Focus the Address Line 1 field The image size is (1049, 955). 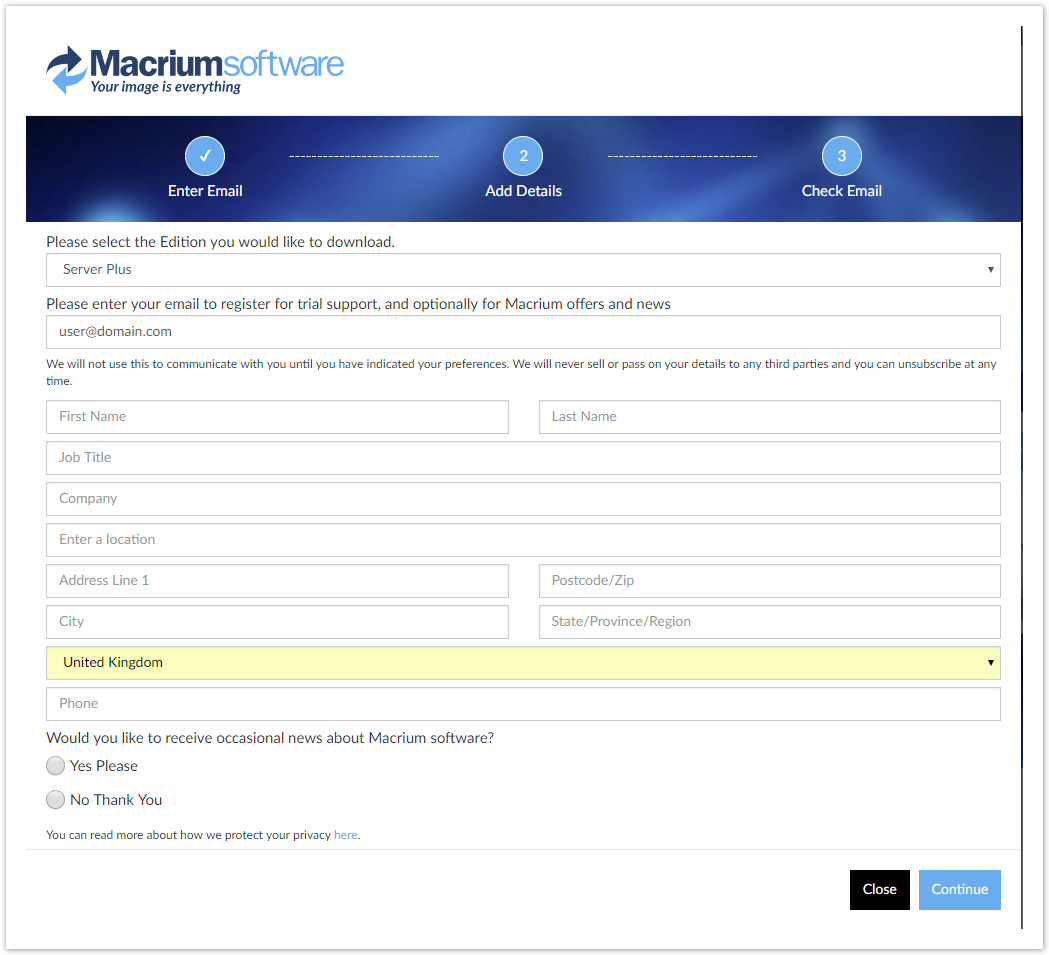pyautogui.click(x=277, y=581)
